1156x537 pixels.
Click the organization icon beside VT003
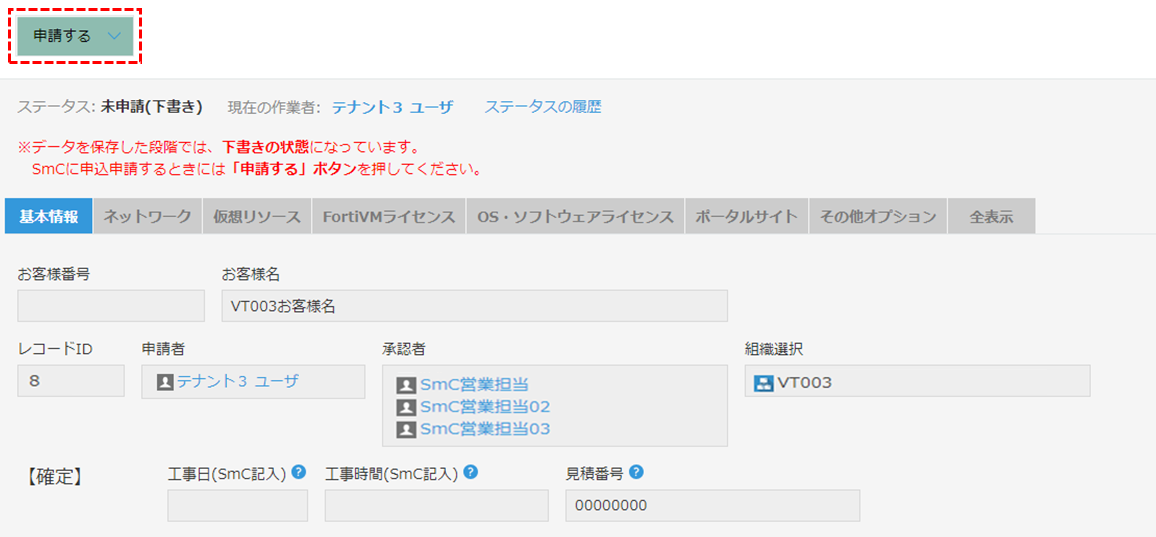pyautogui.click(x=764, y=384)
